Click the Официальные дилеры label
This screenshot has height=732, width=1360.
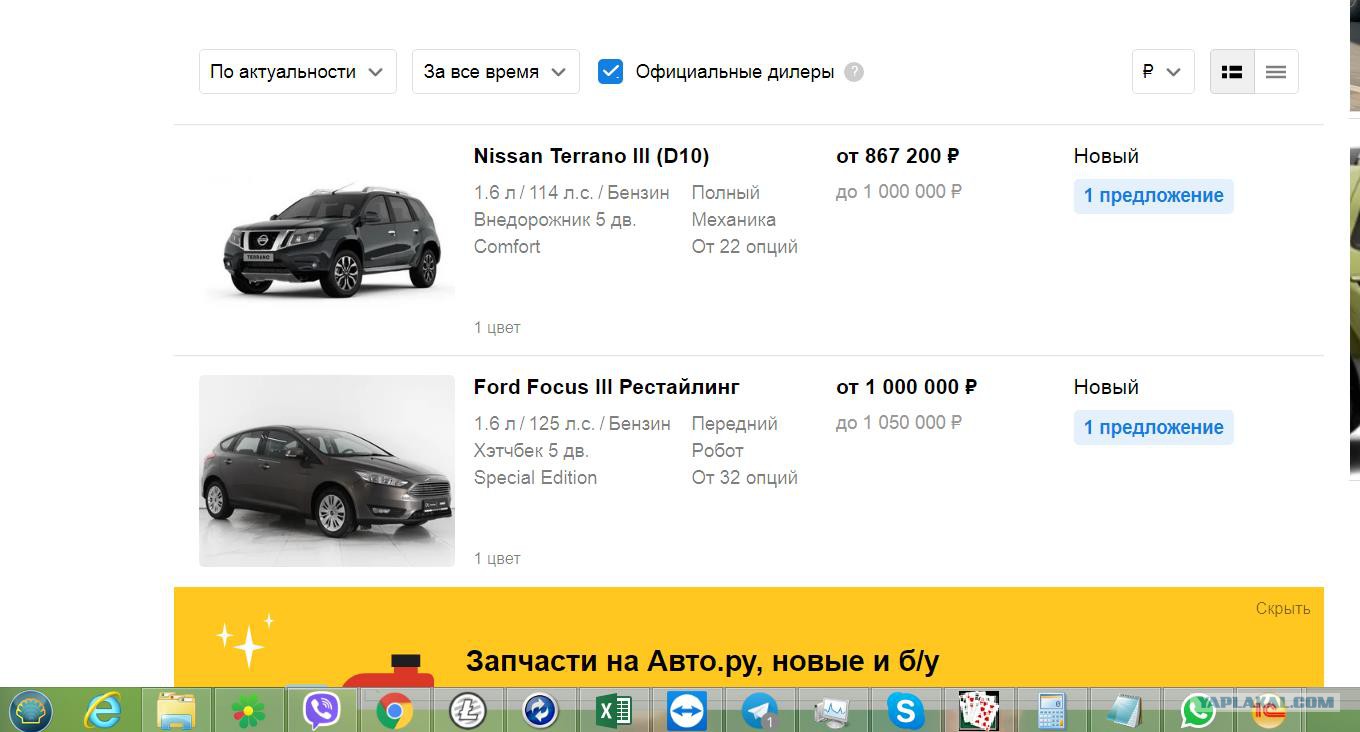[x=735, y=72]
